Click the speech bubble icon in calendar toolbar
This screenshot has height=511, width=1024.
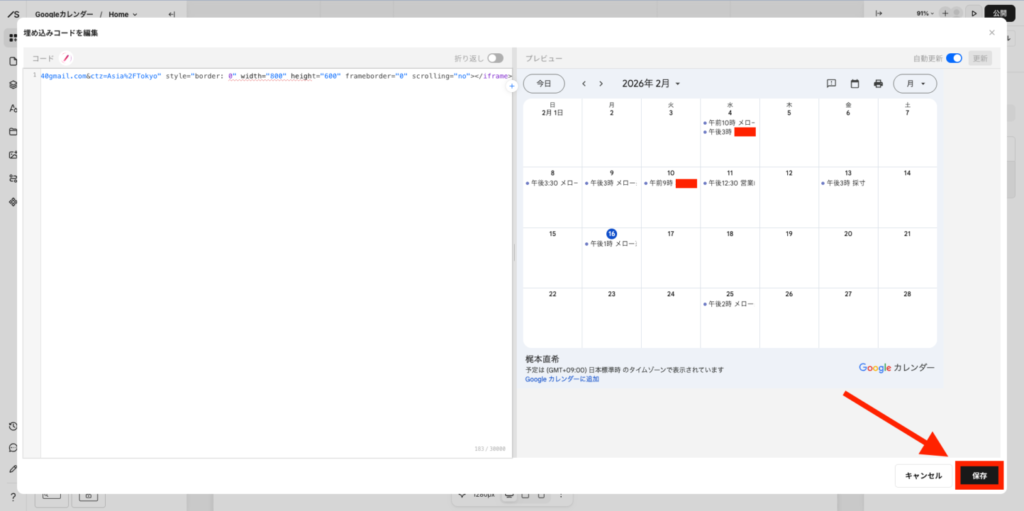tap(831, 84)
